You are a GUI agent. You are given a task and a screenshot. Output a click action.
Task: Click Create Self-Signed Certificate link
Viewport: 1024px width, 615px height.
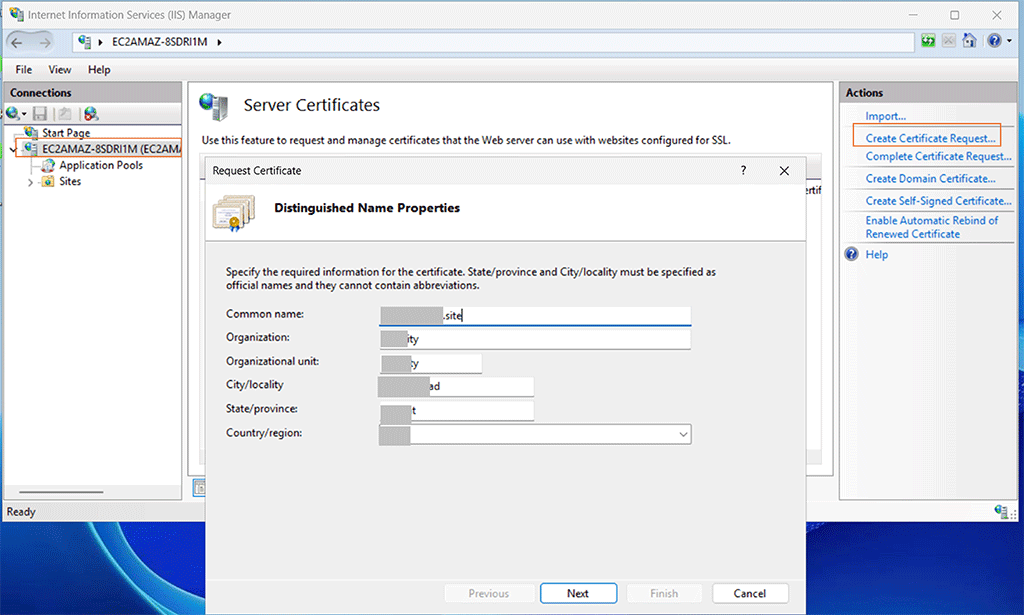[939, 201]
